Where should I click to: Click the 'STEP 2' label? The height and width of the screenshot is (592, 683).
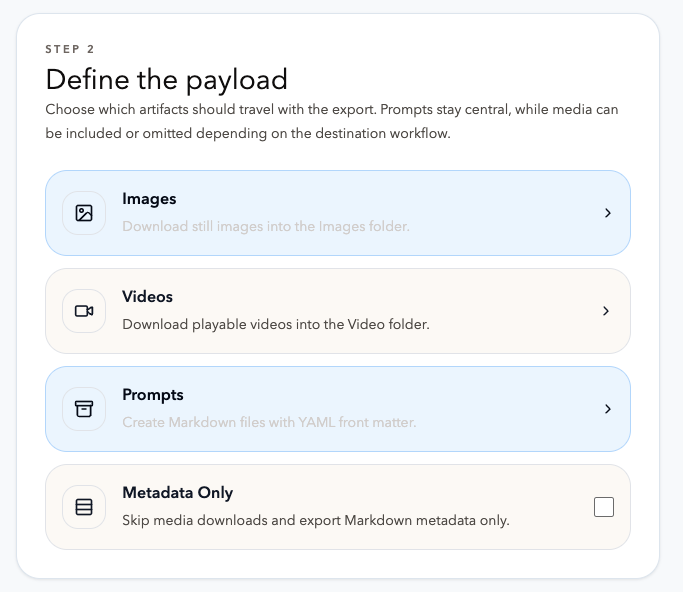pos(71,49)
